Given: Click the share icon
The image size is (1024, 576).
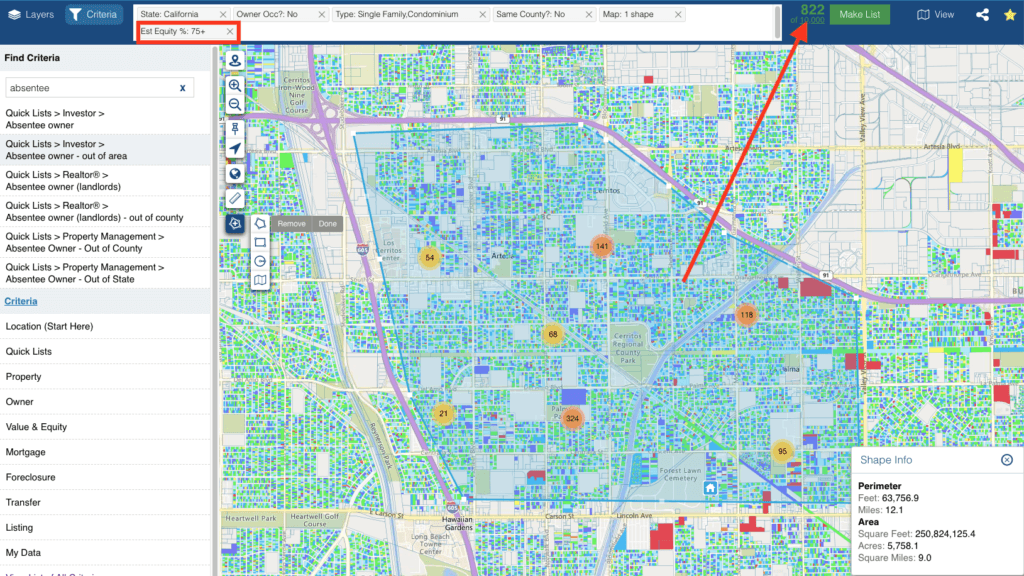Looking at the screenshot, I should 982,14.
